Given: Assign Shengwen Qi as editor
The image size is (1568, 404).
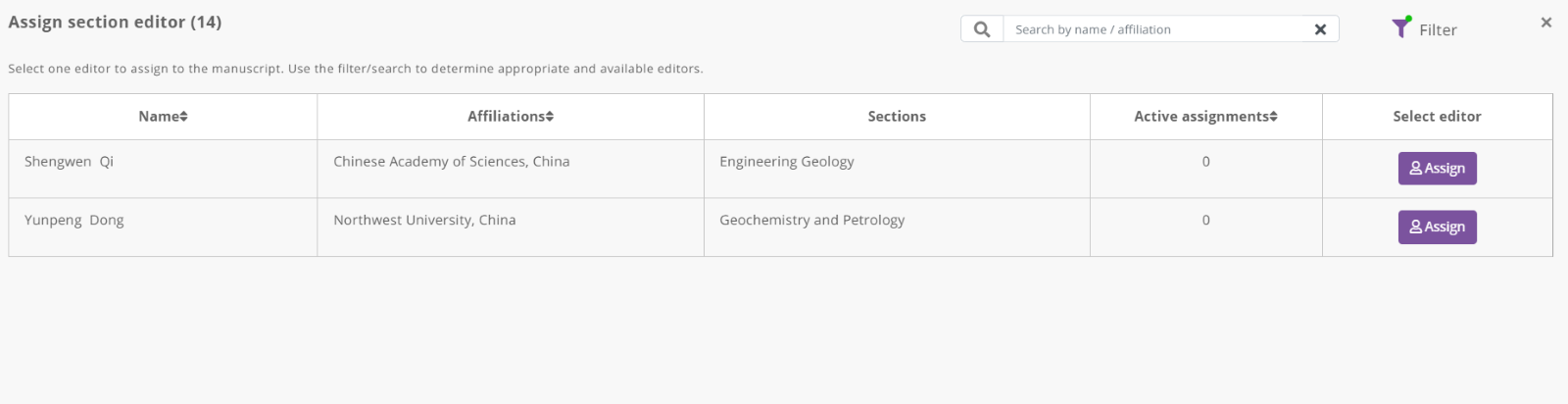Looking at the screenshot, I should [1437, 169].
